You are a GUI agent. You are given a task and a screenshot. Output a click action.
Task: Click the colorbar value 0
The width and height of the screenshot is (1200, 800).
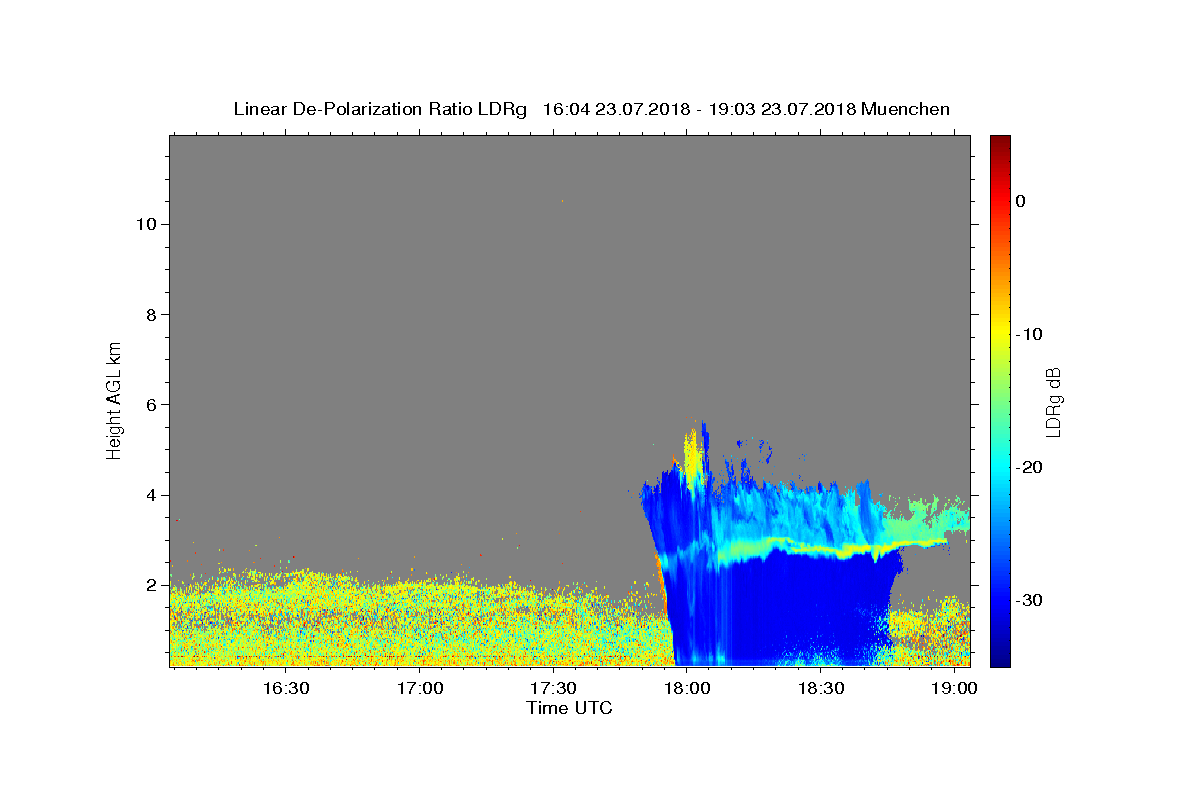(x=1021, y=201)
